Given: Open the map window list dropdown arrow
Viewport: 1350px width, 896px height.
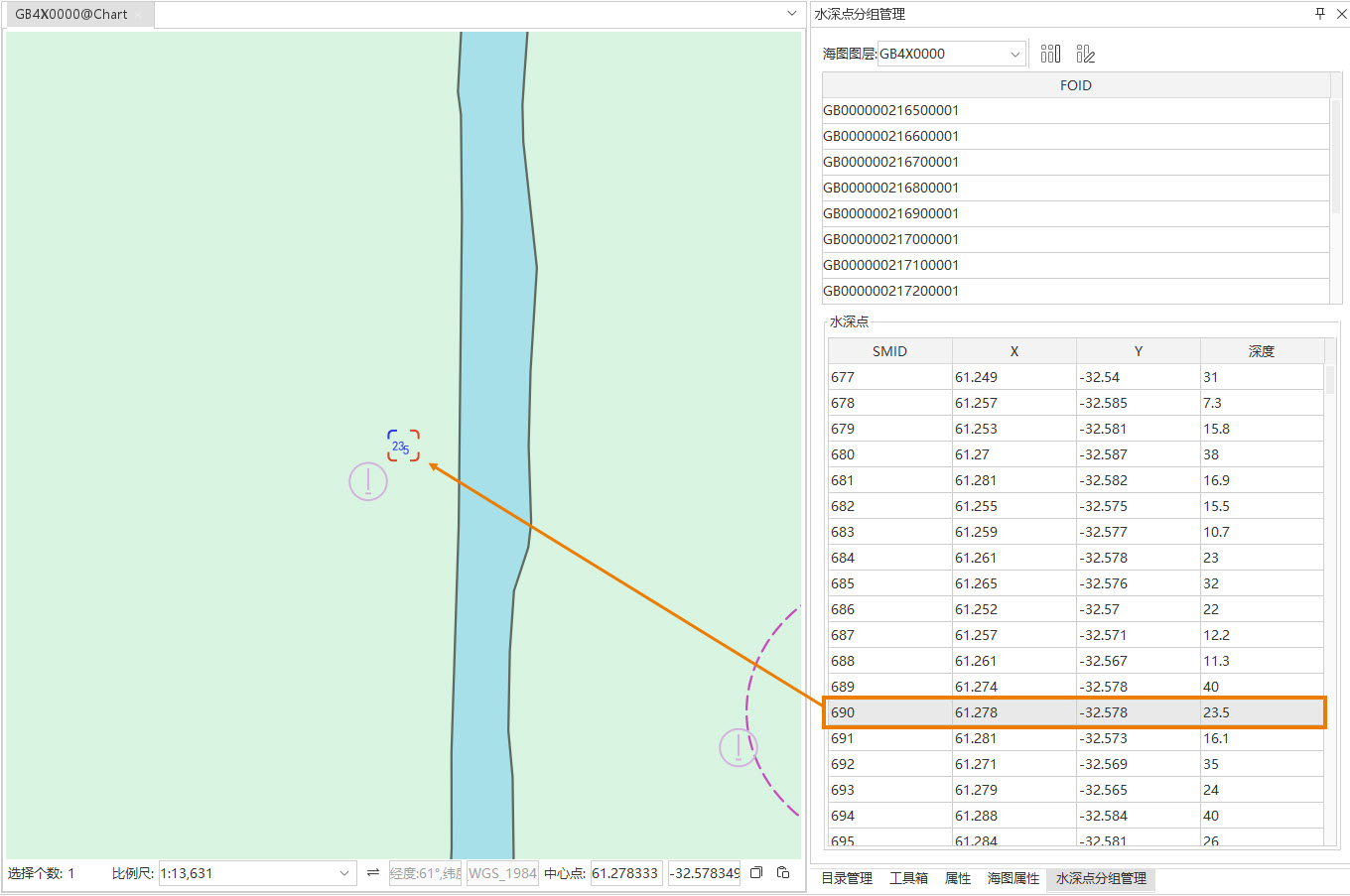Looking at the screenshot, I should [791, 14].
